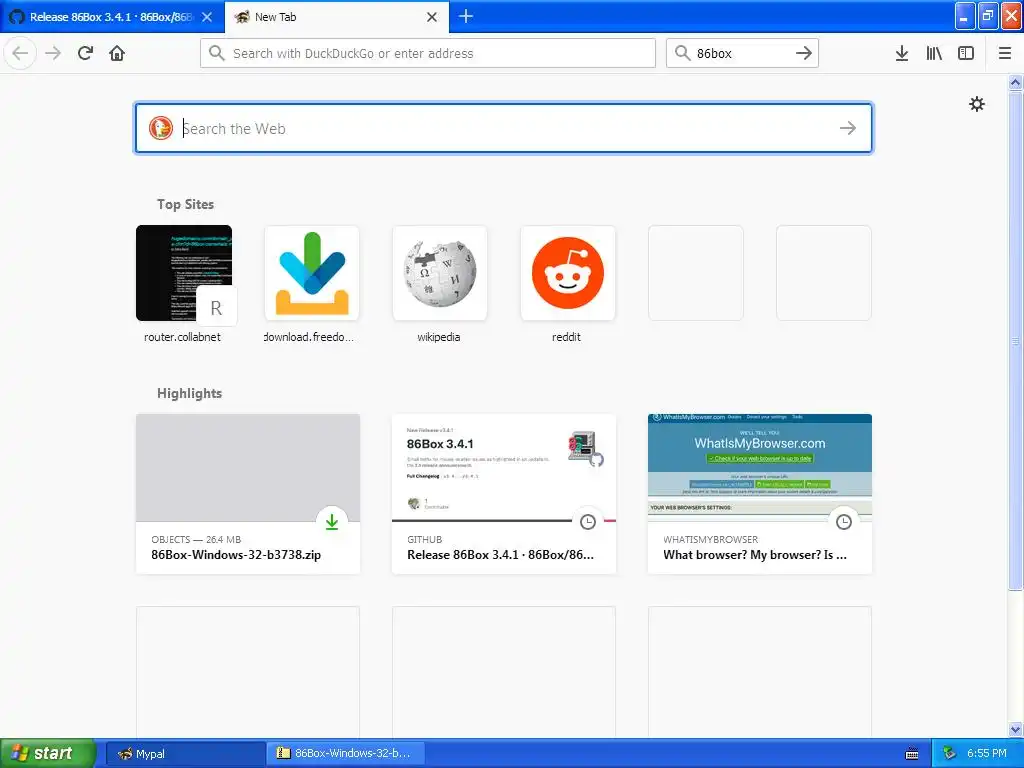Reload the current page

coord(85,53)
